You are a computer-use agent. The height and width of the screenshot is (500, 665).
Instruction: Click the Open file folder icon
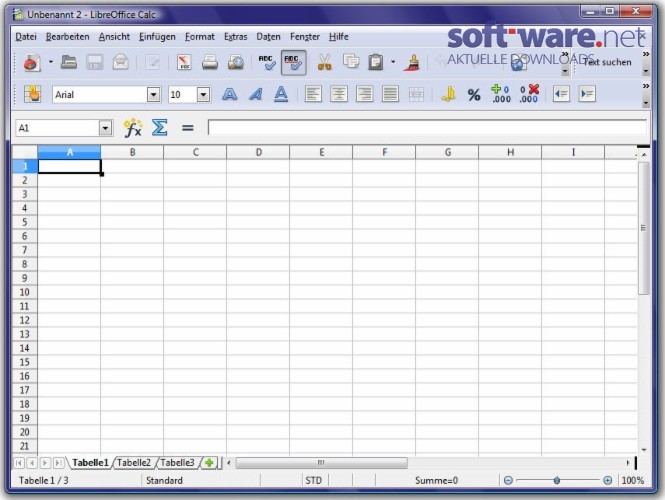pyautogui.click(x=69, y=62)
